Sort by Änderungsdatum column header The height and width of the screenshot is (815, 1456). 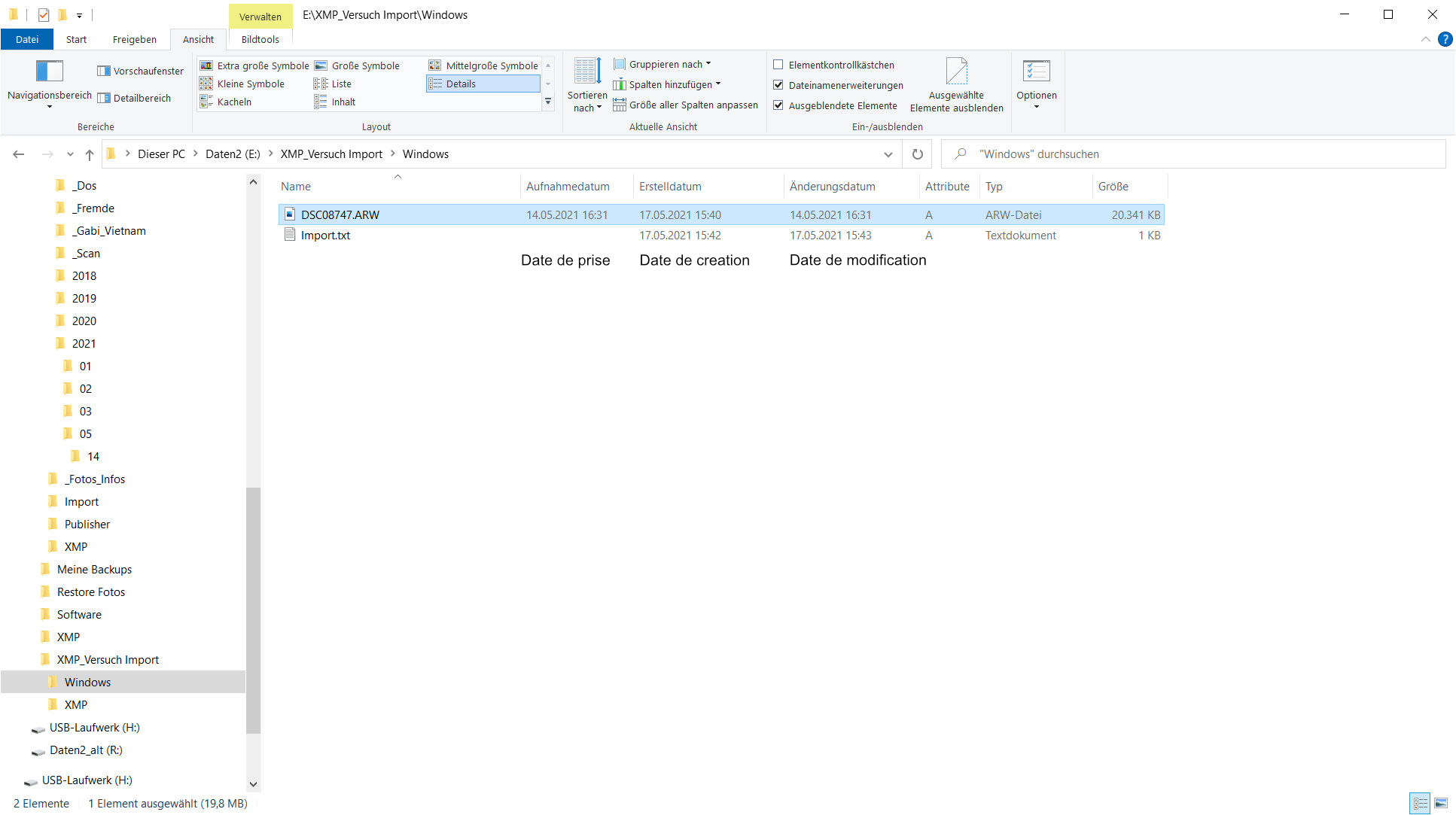pos(832,187)
